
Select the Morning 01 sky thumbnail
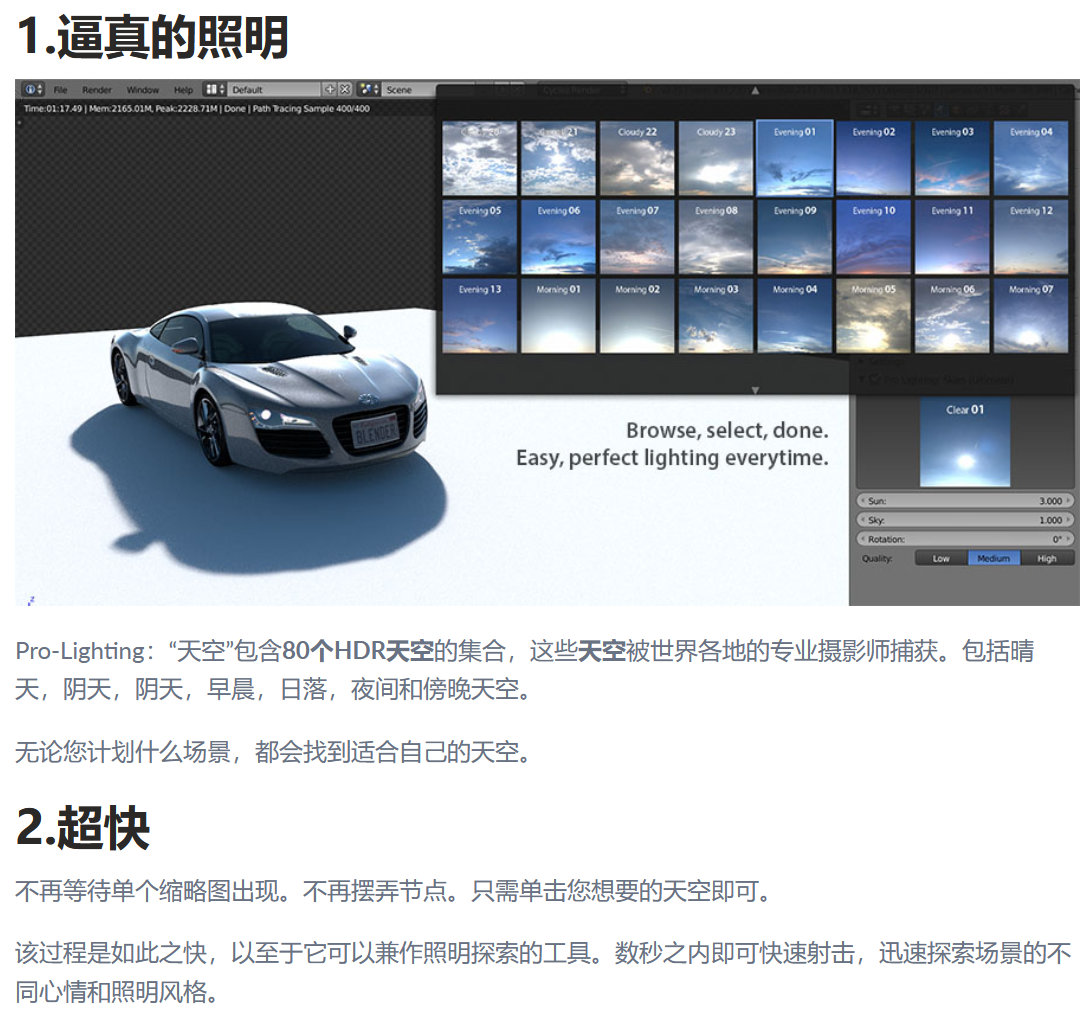(558, 316)
